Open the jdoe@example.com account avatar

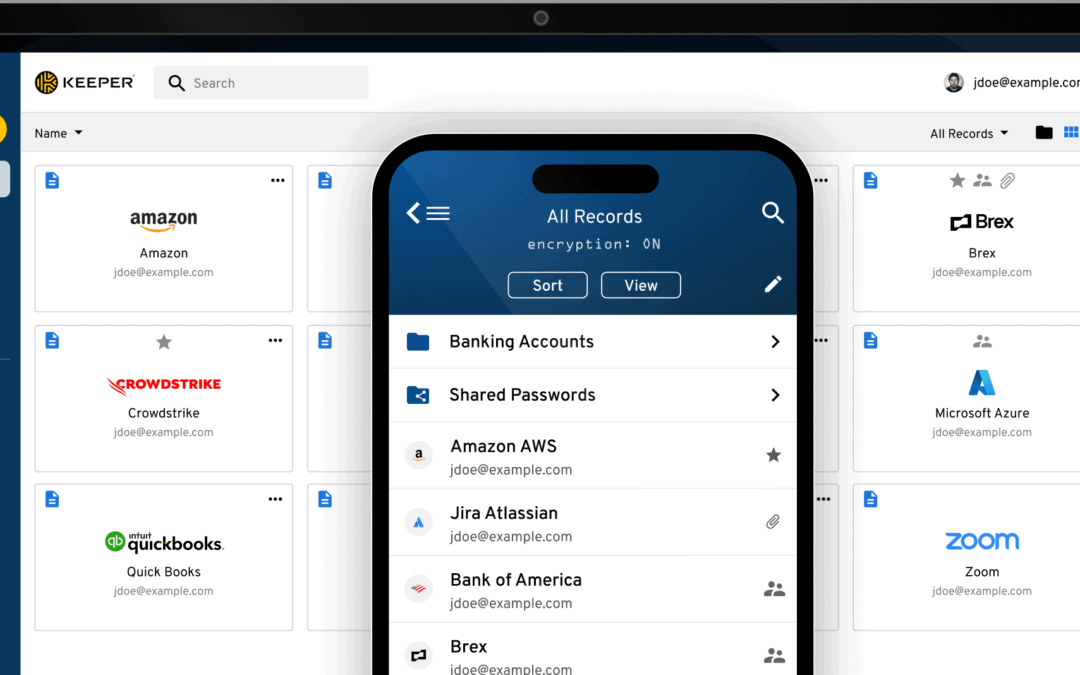click(954, 83)
